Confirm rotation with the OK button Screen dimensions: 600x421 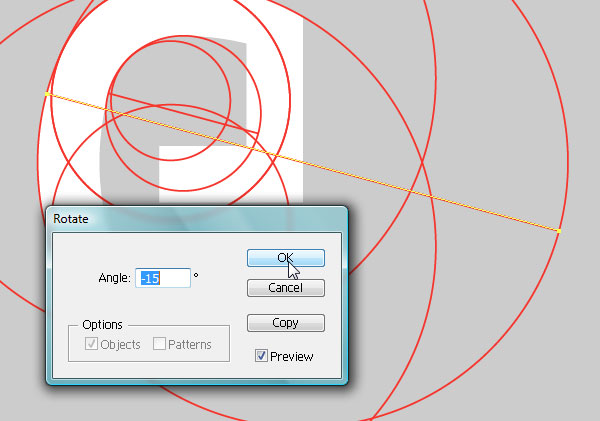point(286,258)
